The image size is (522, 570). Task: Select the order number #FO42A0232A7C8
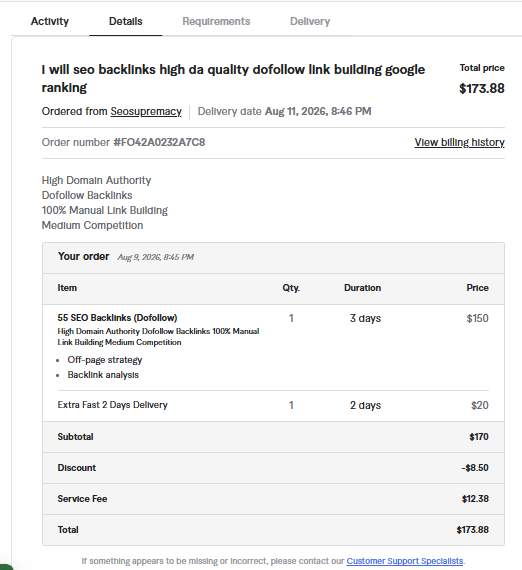[x=159, y=142]
